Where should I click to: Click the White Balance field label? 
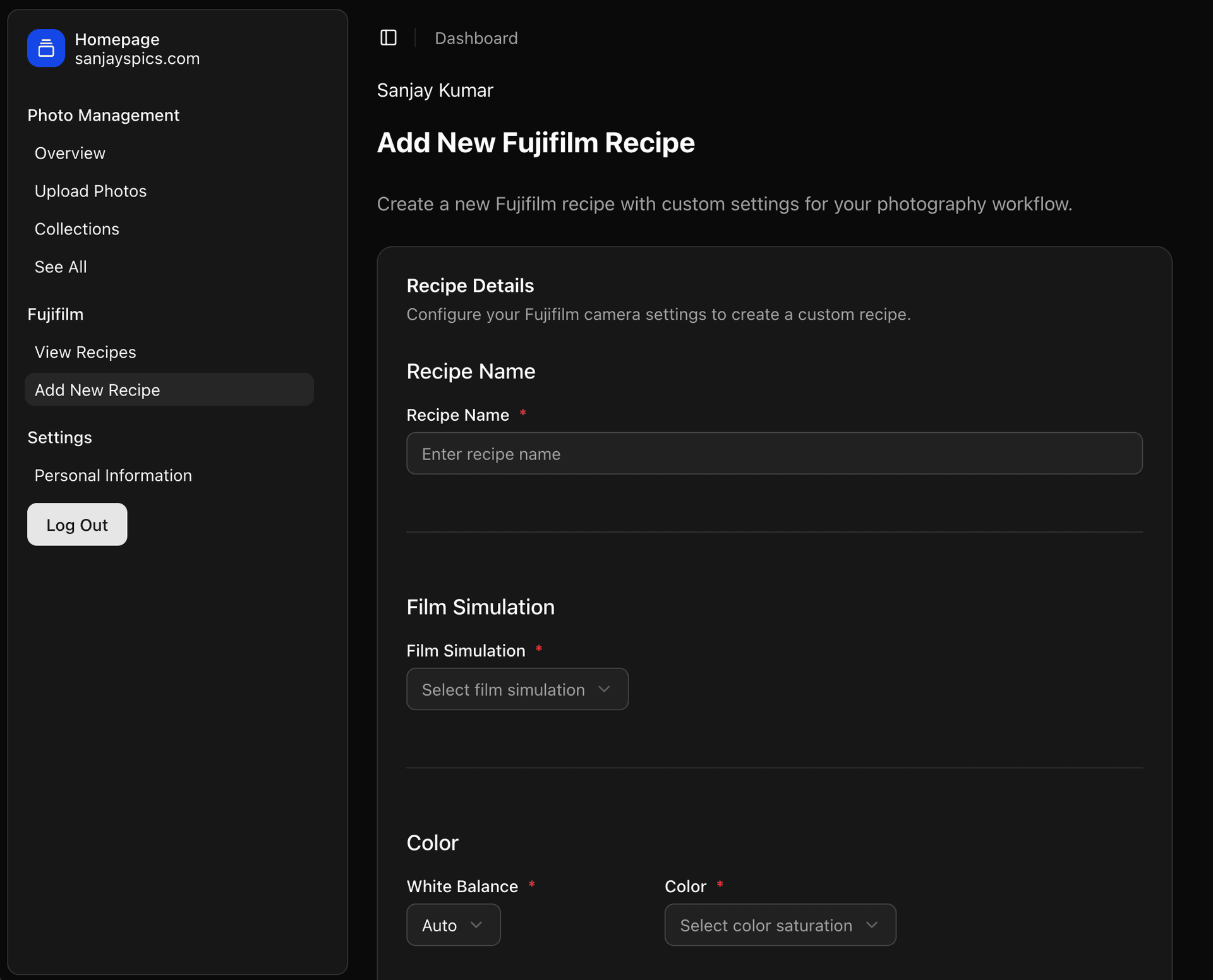point(462,886)
